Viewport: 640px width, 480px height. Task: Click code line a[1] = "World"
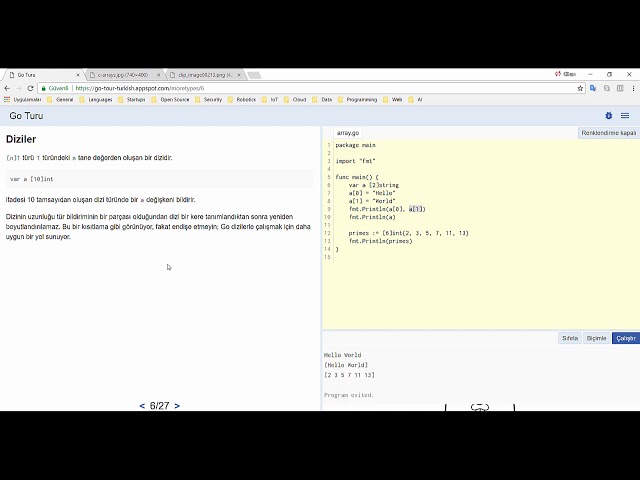click(372, 201)
